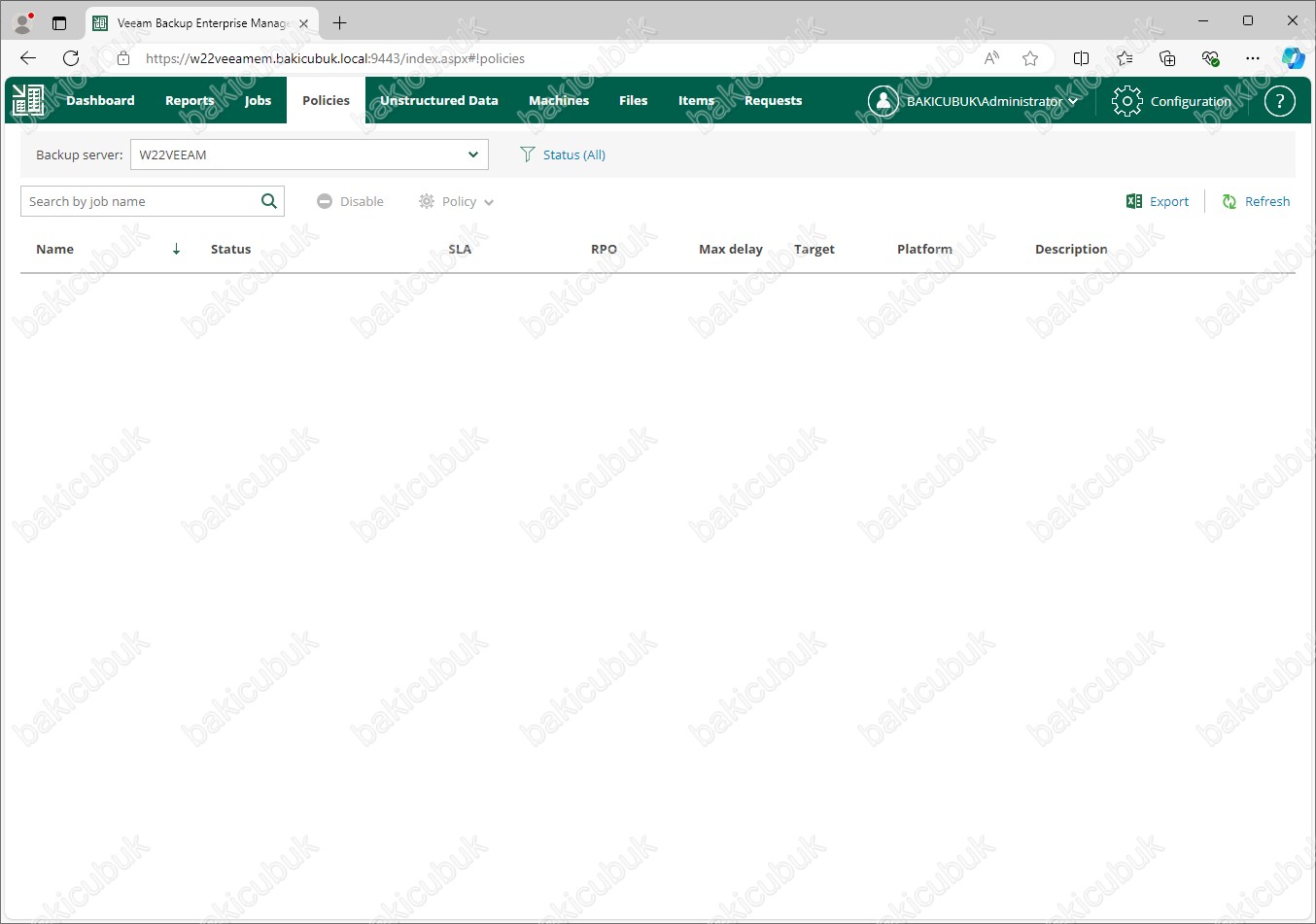
Task: Refresh the policies list
Action: [x=1267, y=201]
